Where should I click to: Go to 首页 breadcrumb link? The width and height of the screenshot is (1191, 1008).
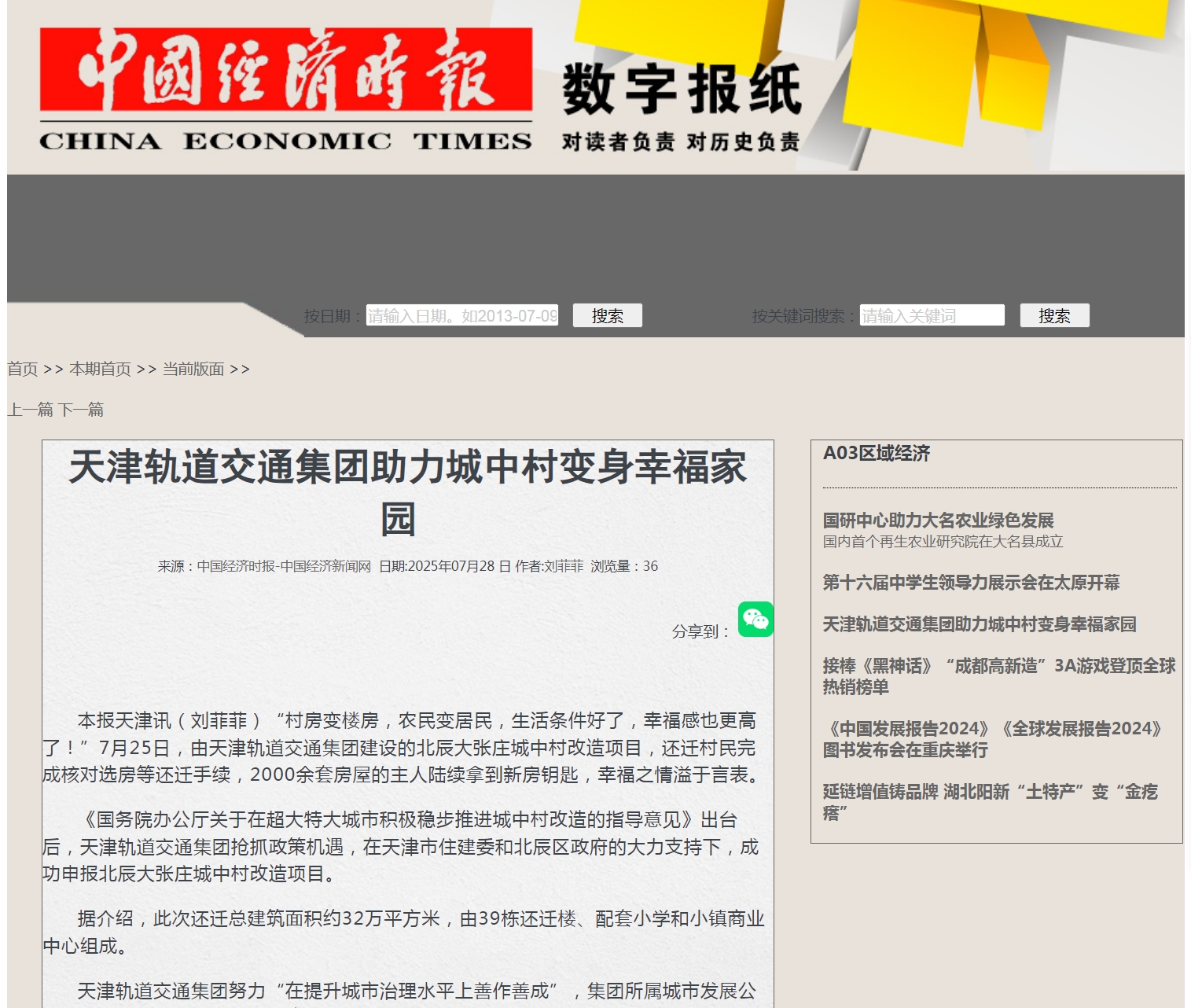point(23,369)
